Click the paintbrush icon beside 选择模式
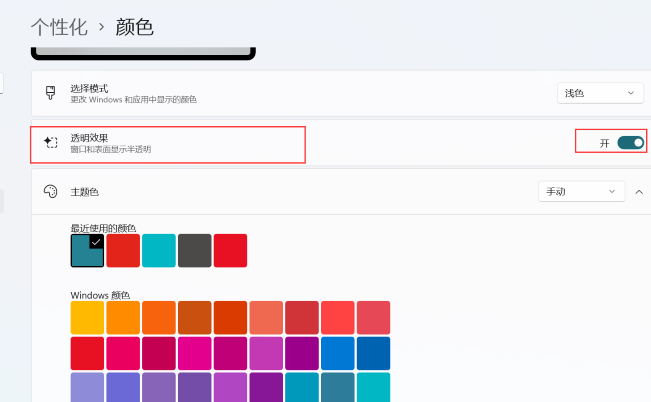651x402 pixels. (x=51, y=93)
